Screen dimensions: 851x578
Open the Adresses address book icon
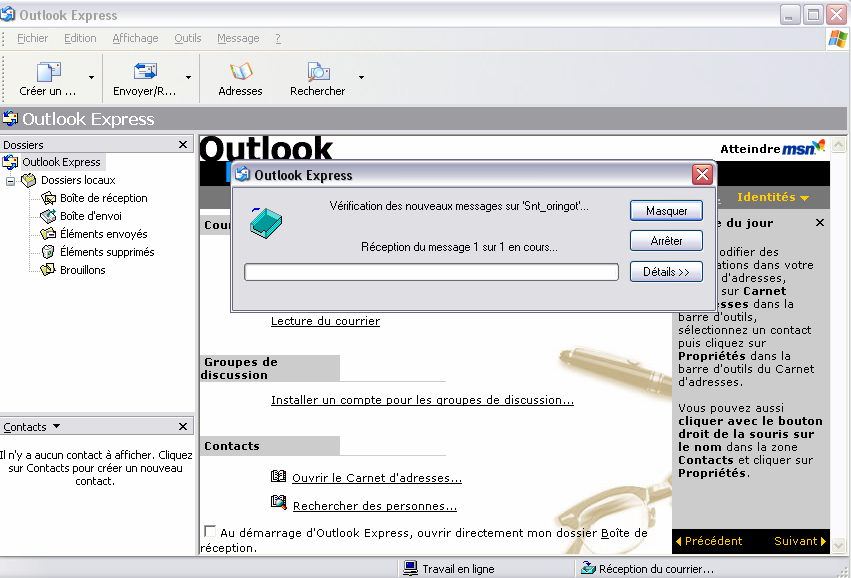[x=240, y=71]
